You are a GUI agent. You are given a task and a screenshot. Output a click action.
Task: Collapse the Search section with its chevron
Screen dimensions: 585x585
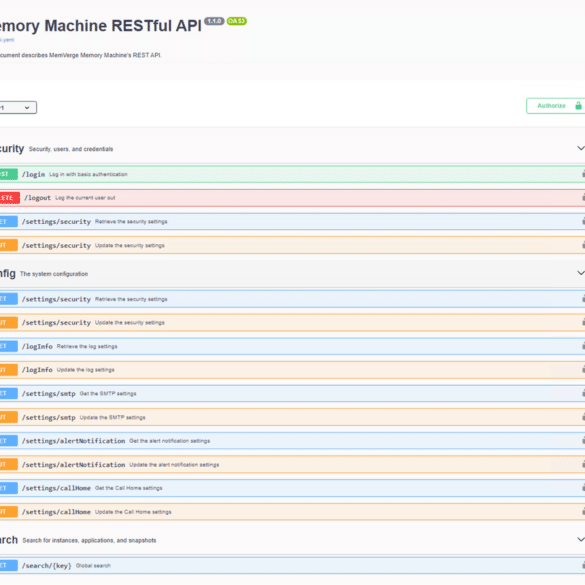tap(581, 539)
